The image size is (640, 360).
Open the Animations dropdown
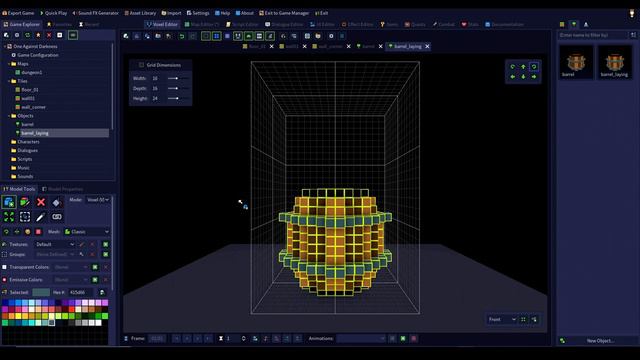[361, 338]
